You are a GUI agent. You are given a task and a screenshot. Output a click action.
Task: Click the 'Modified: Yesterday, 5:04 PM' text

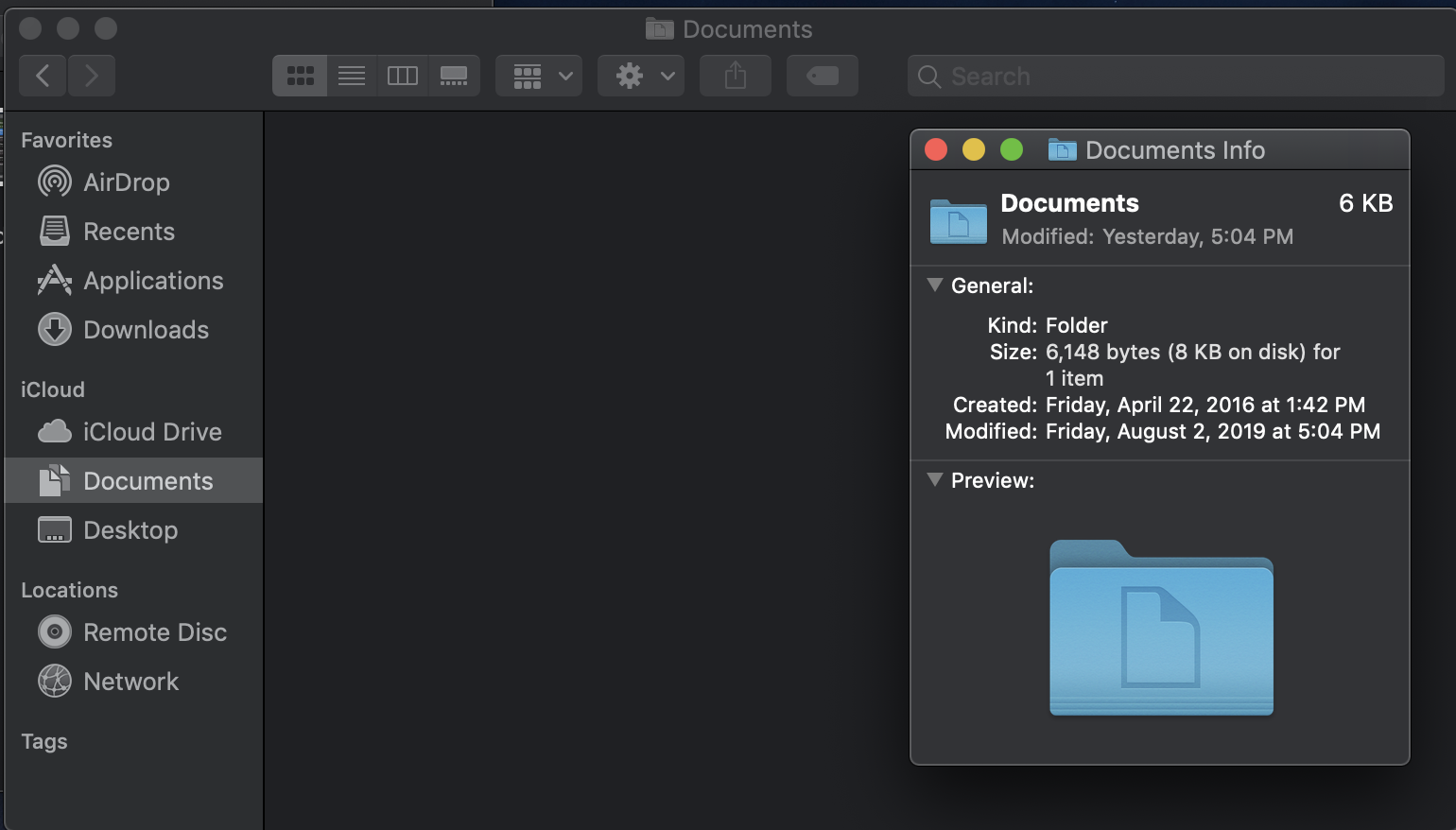[x=1148, y=236]
